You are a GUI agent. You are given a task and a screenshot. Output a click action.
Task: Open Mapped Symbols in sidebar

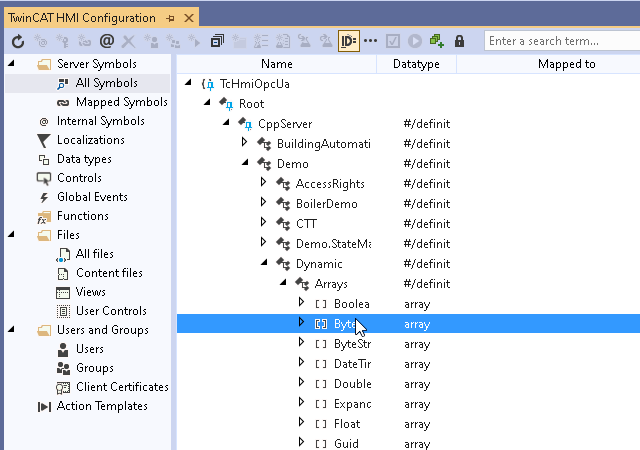[x=122, y=102]
